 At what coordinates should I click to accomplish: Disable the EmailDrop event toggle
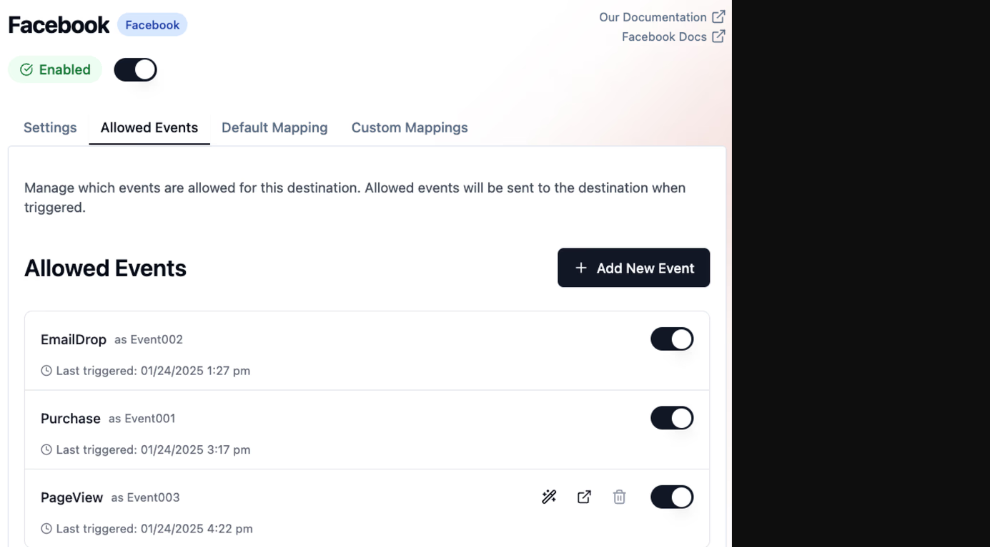click(x=672, y=339)
